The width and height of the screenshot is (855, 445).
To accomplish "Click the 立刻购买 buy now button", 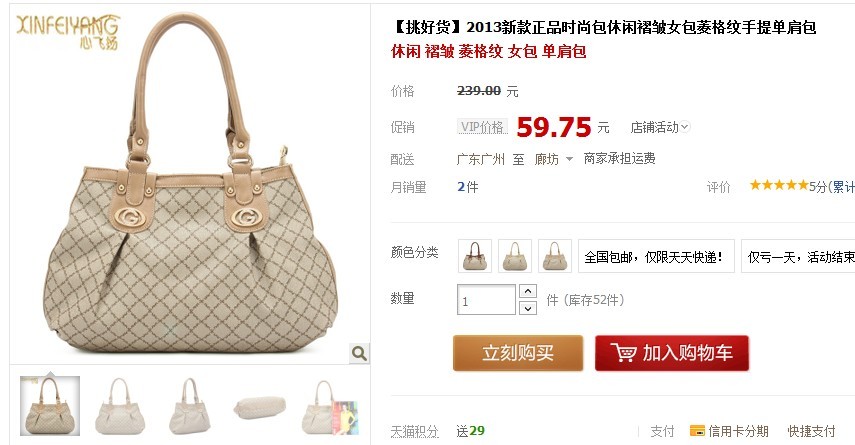I will (x=518, y=353).
